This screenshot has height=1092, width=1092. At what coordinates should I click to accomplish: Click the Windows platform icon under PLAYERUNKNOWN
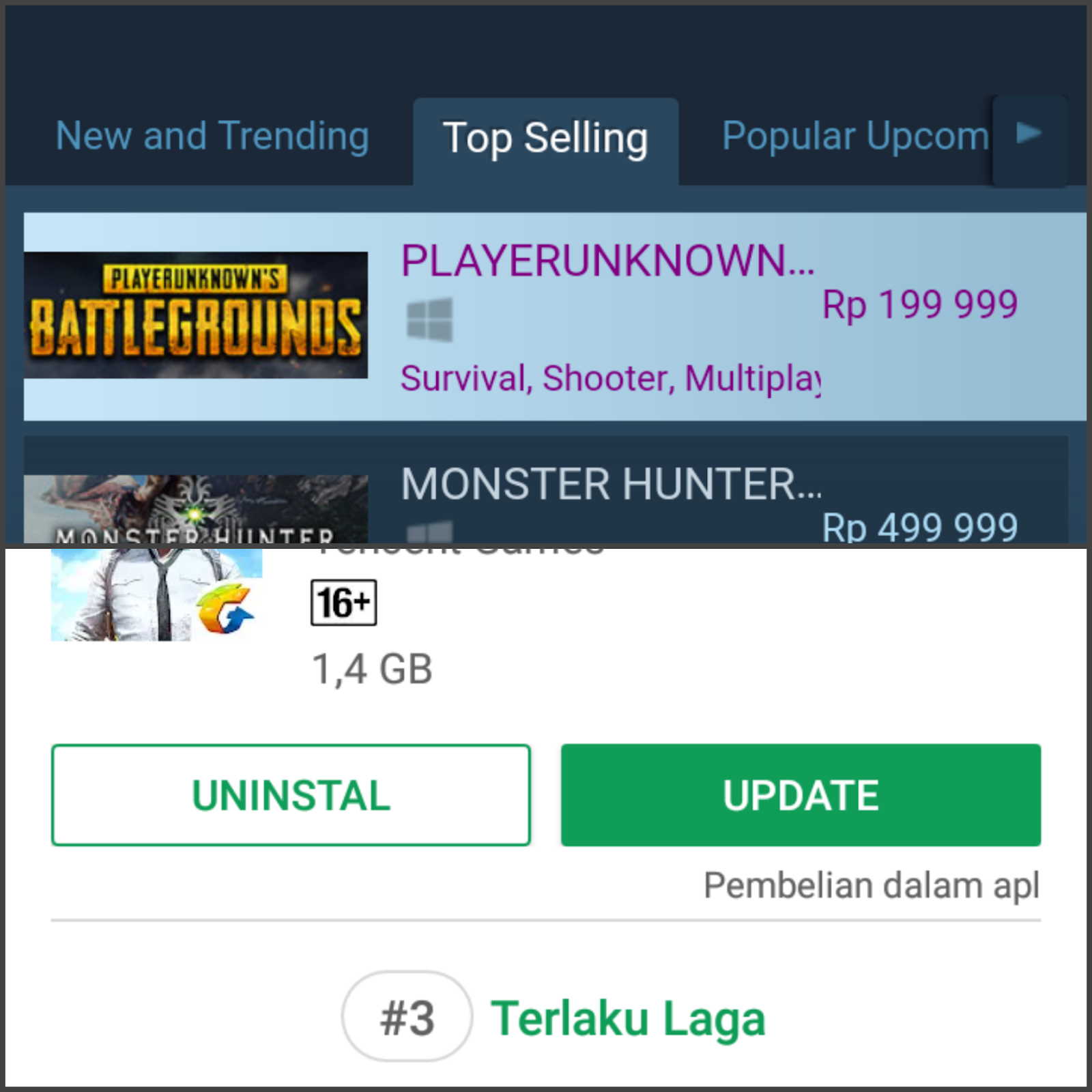pos(429,319)
